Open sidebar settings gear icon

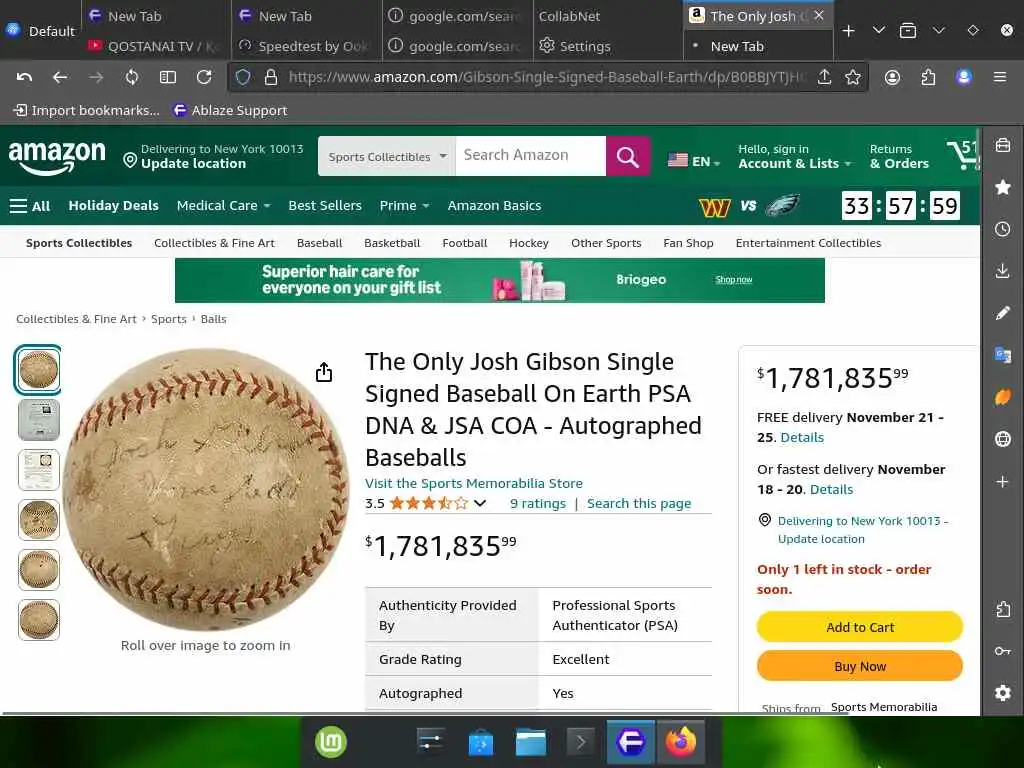(x=1002, y=693)
